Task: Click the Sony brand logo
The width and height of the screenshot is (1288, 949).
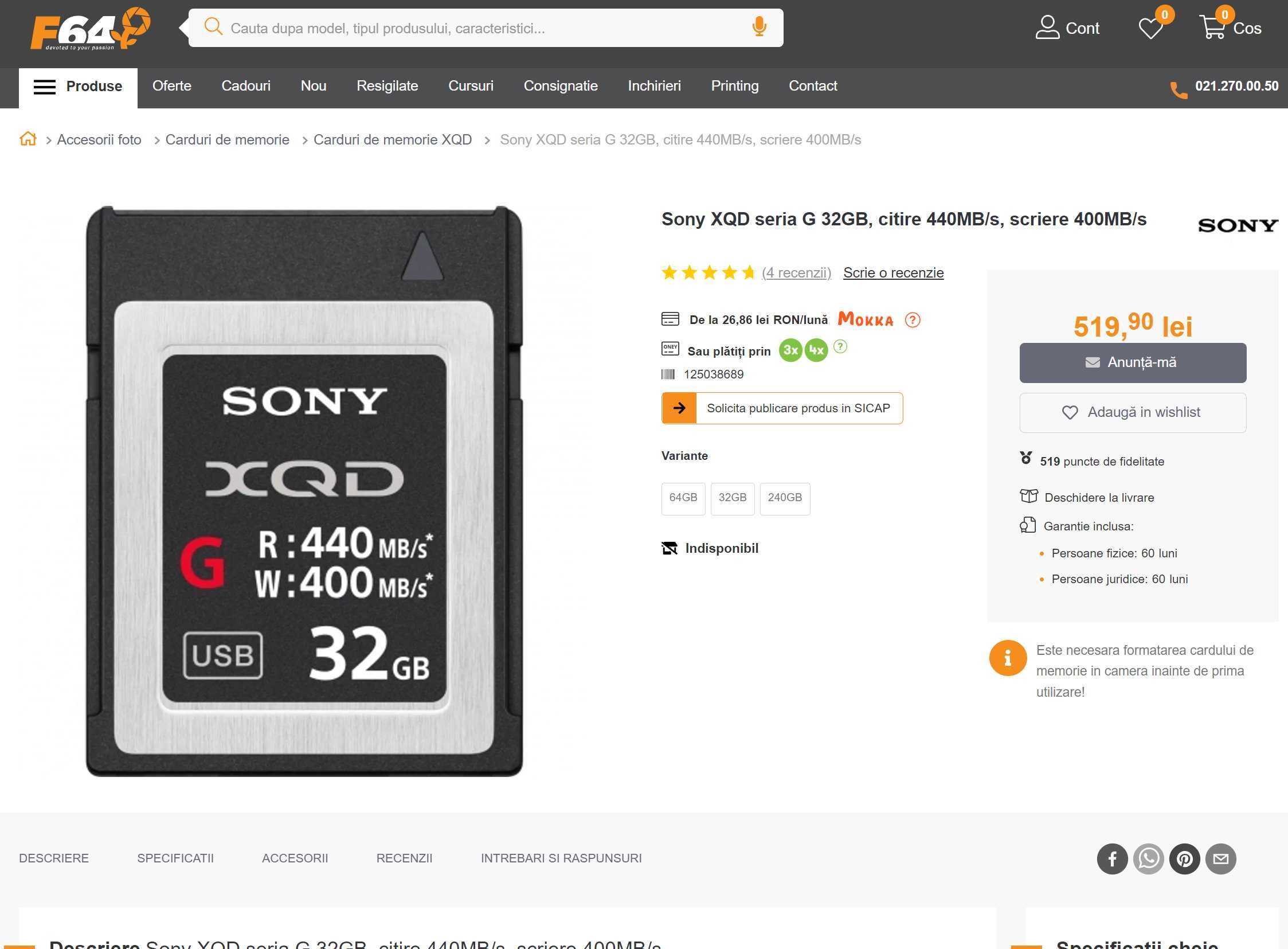Action: [1238, 225]
